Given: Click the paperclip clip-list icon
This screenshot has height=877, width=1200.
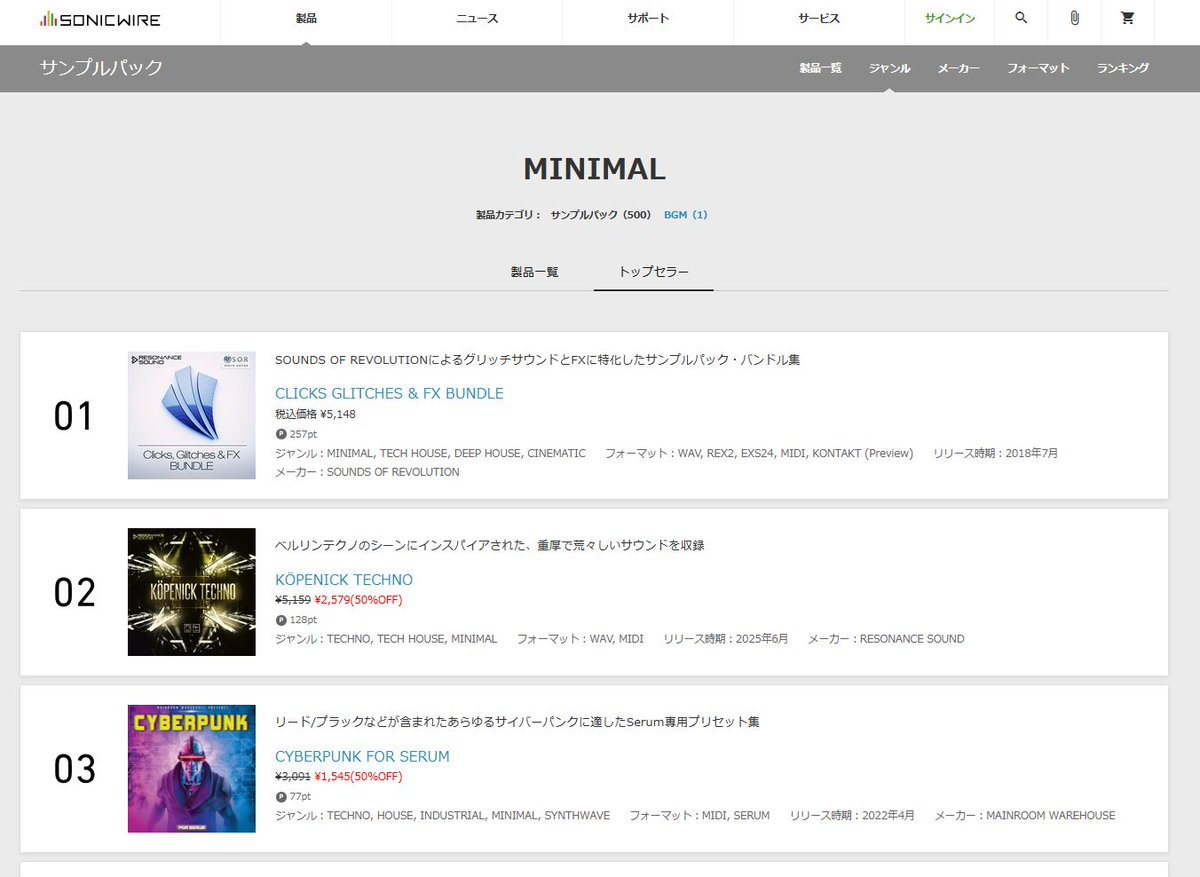Looking at the screenshot, I should 1074,18.
